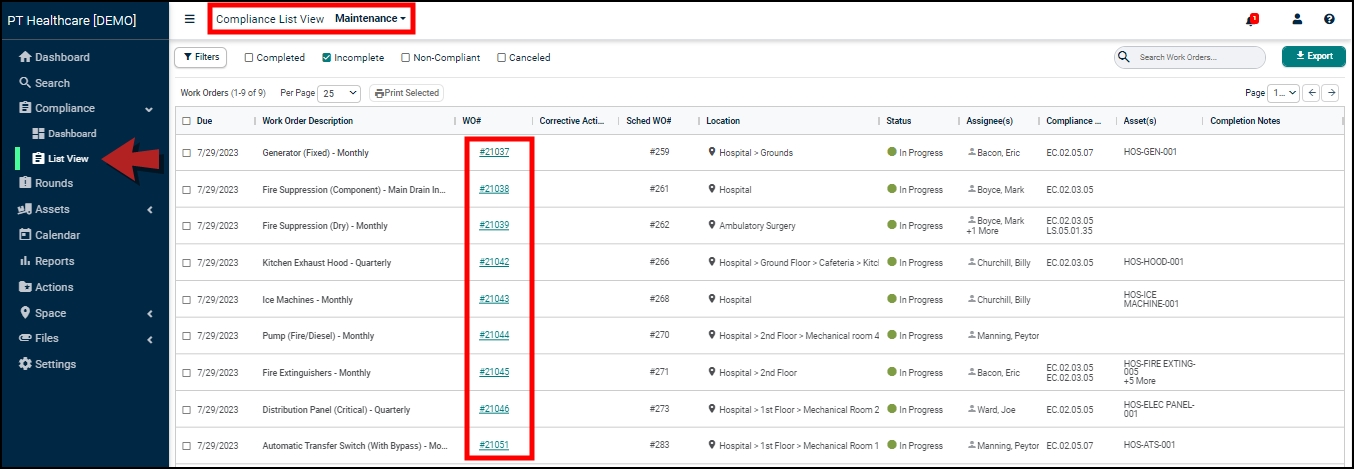
Task: Sort by the Status column header
Action: click(x=898, y=121)
